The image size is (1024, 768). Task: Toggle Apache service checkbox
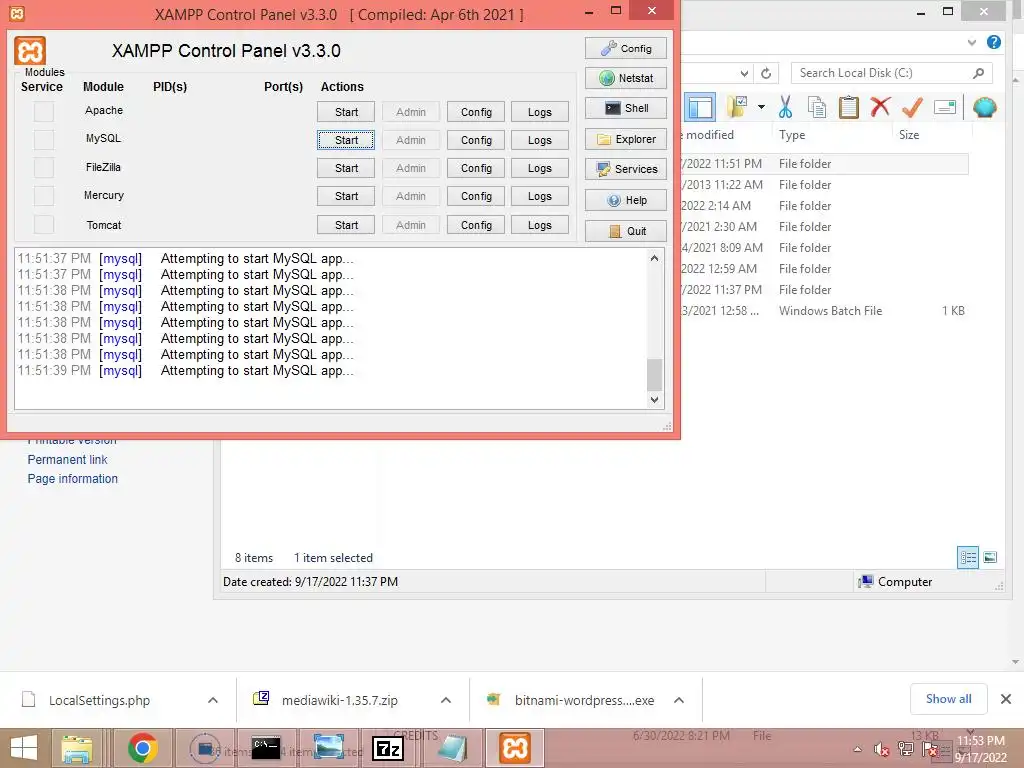44,112
